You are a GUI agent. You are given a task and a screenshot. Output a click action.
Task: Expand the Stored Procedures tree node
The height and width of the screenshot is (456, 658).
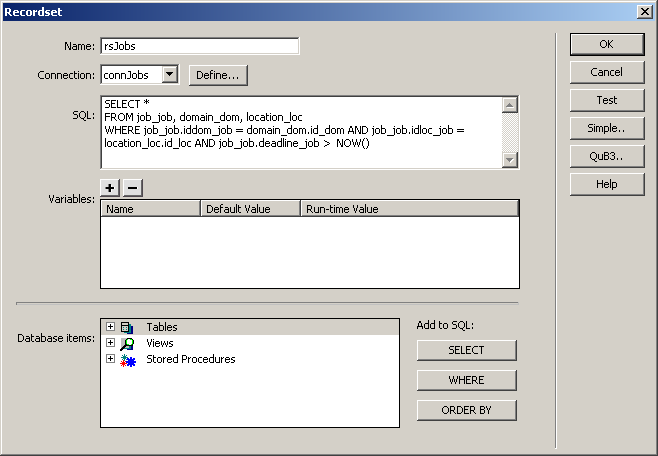click(x=110, y=359)
